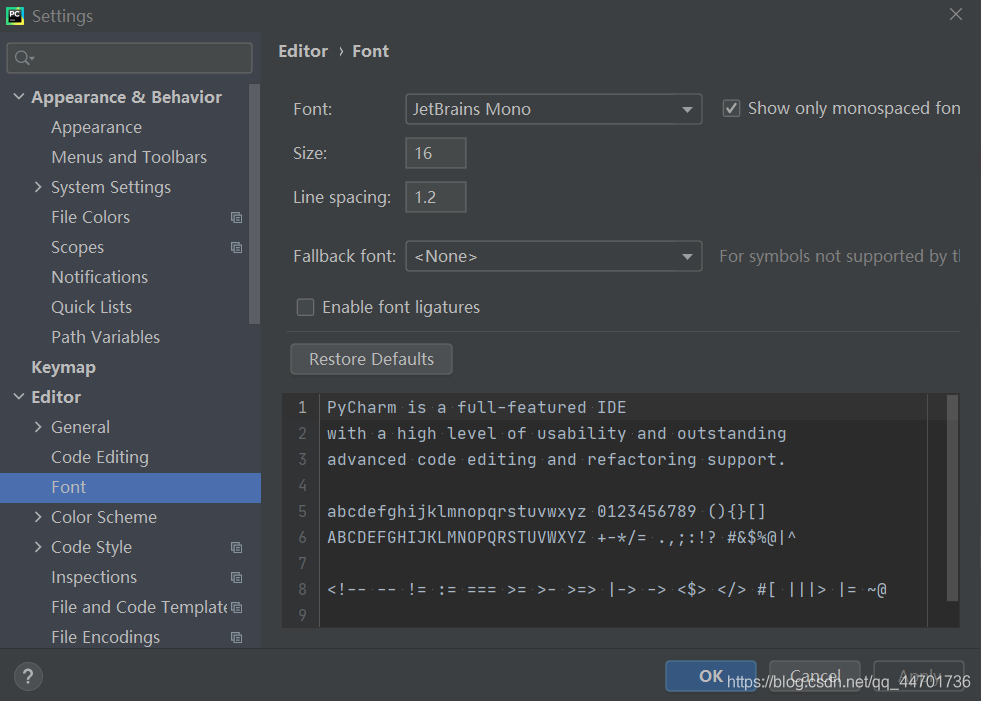Screen dimensions: 981x701
Task: Open Menus and Toolbars settings
Action: pyautogui.click(x=129, y=157)
